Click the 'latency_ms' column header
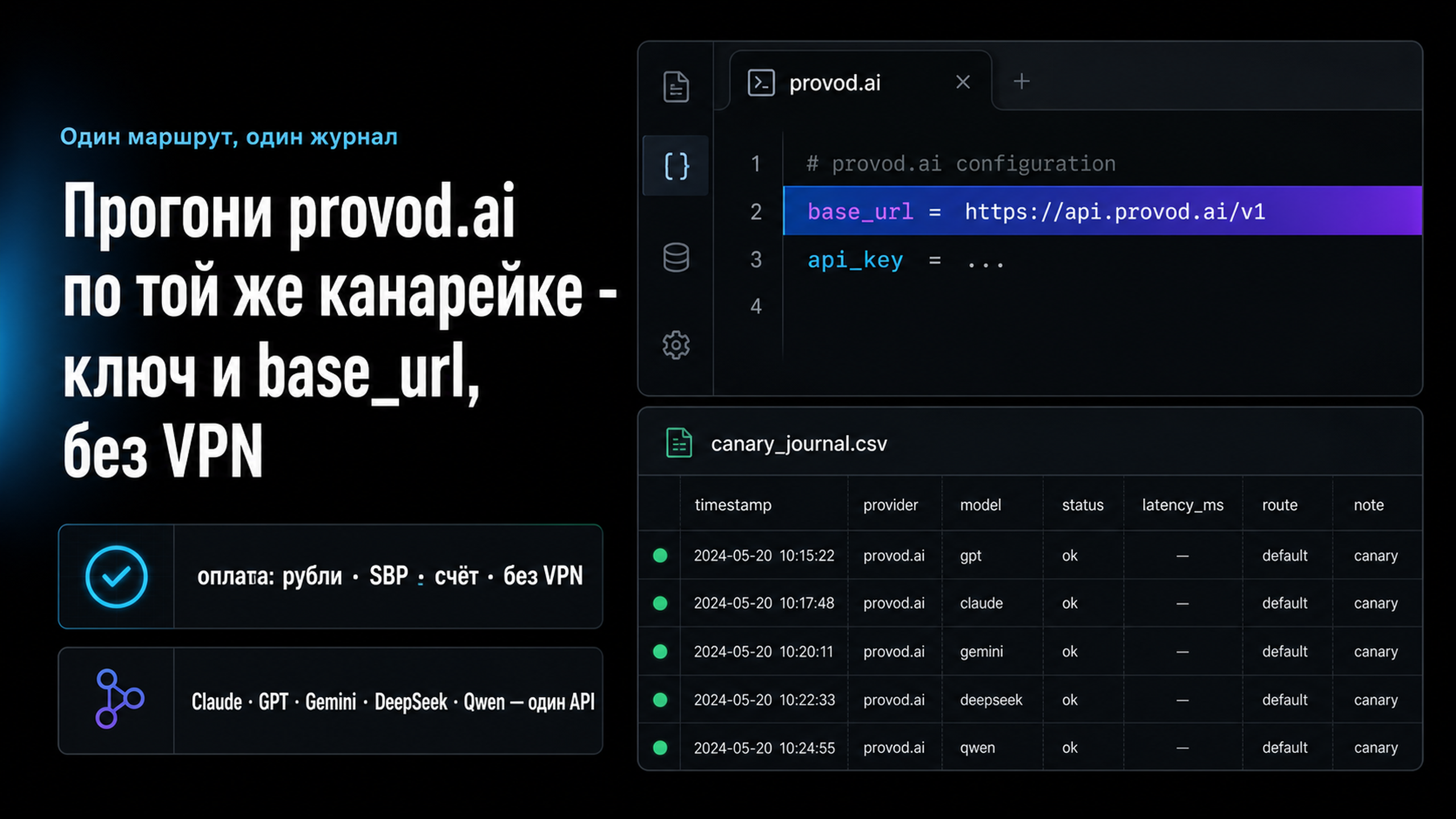Image resolution: width=1456 pixels, height=819 pixels. point(1182,505)
